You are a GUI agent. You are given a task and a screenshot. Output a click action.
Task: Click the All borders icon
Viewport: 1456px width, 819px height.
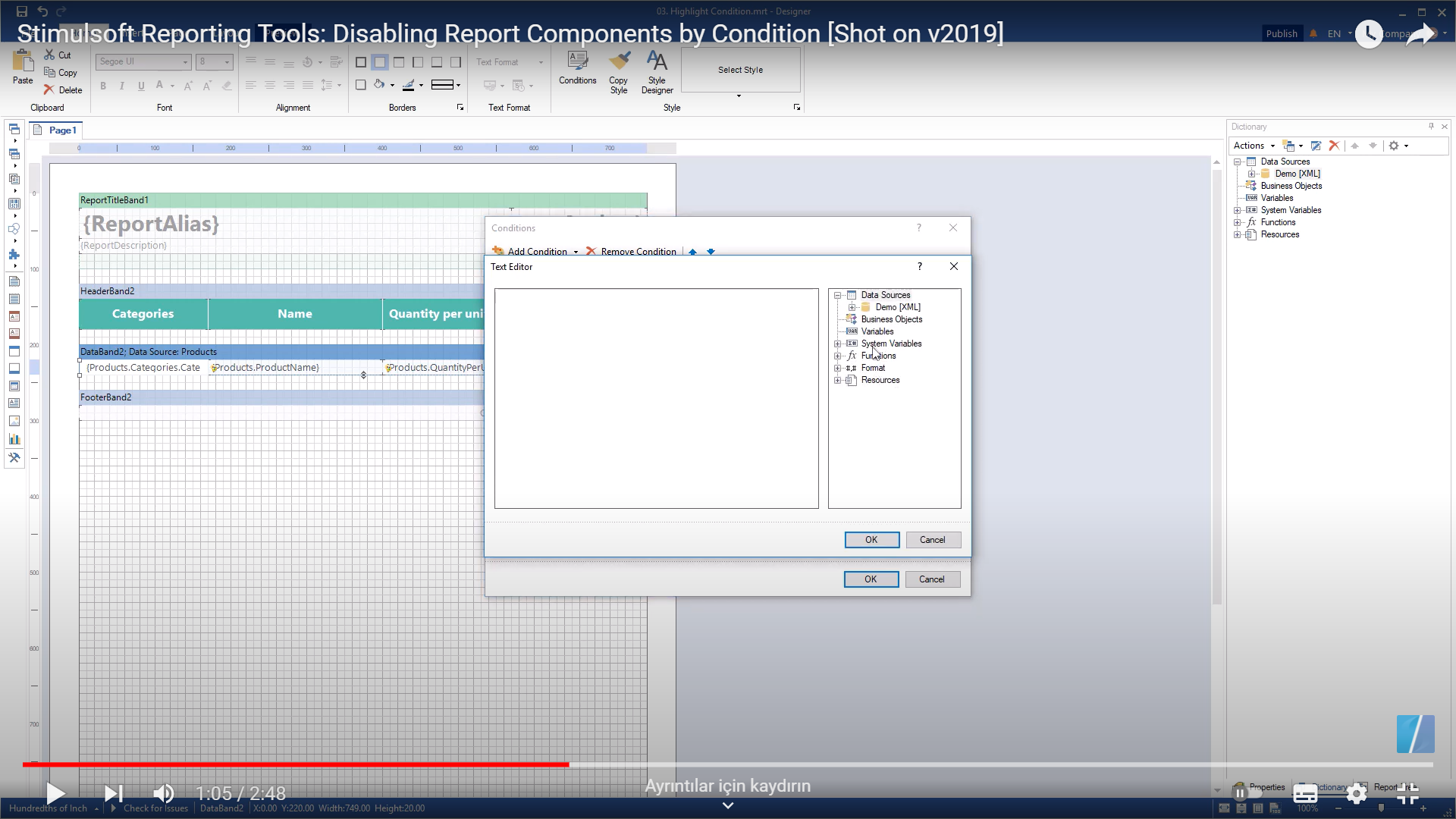tap(361, 62)
